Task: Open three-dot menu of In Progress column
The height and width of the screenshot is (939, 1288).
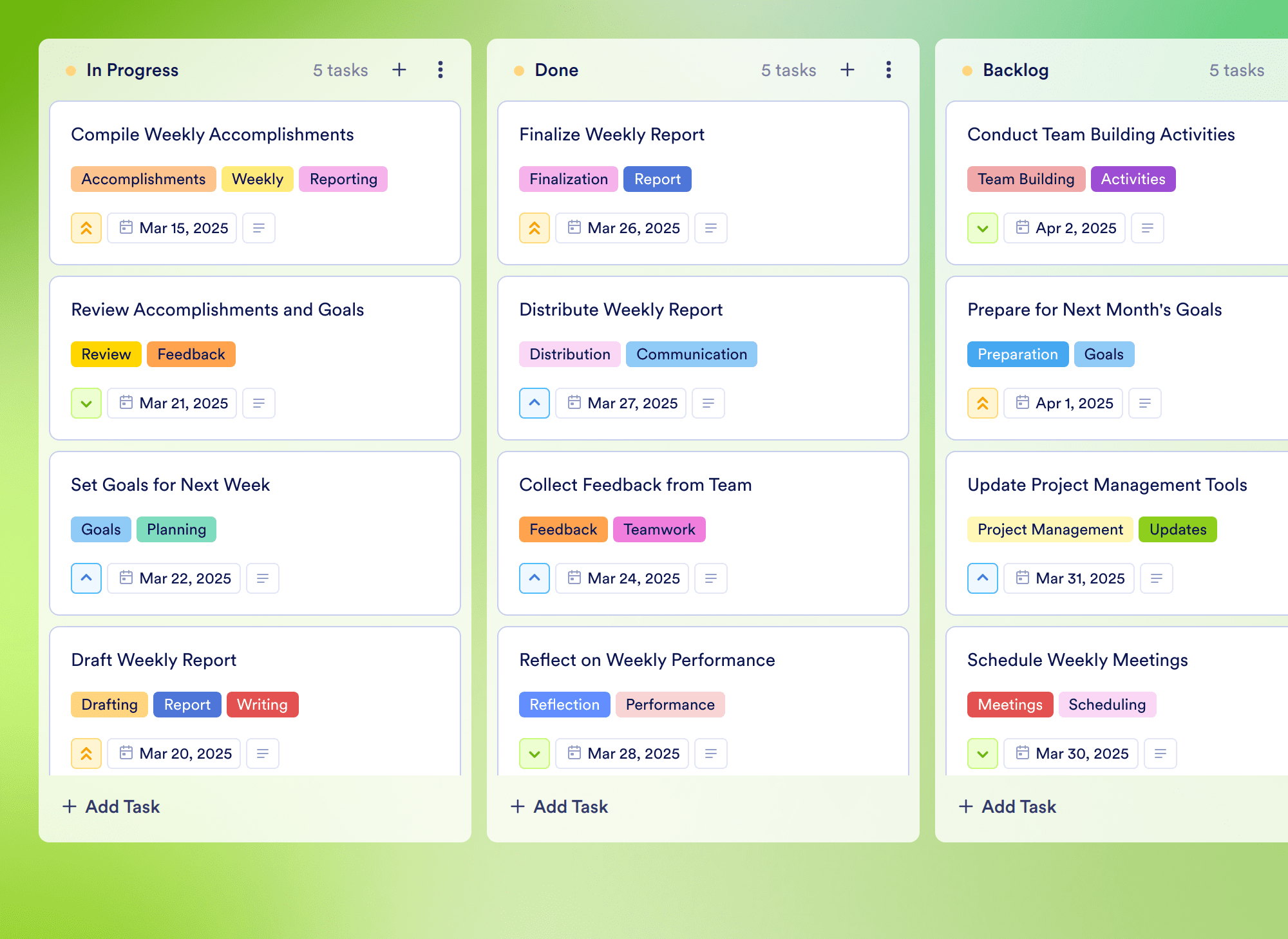Action: (440, 70)
